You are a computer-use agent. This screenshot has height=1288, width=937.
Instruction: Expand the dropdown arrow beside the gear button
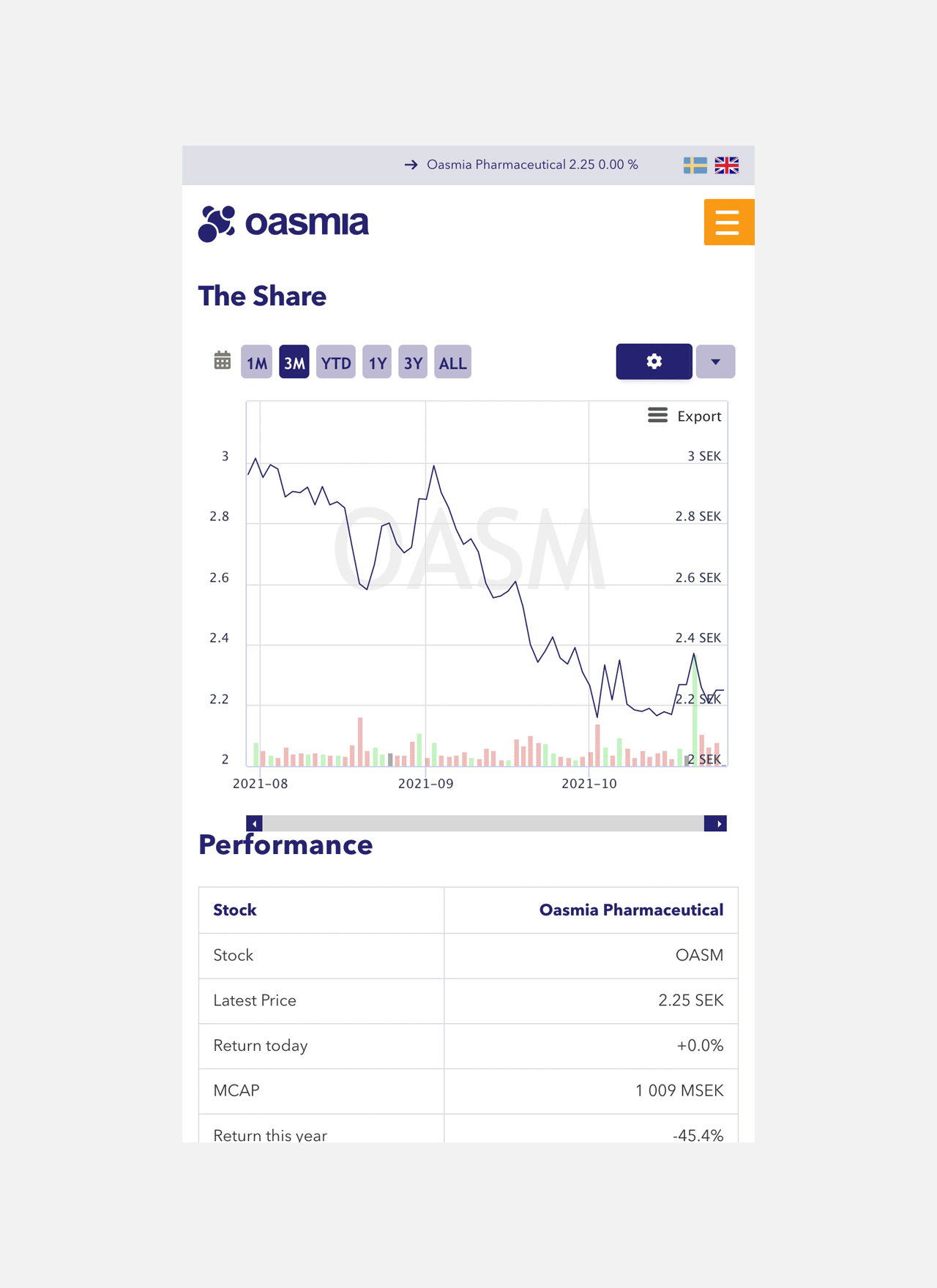pyautogui.click(x=715, y=362)
